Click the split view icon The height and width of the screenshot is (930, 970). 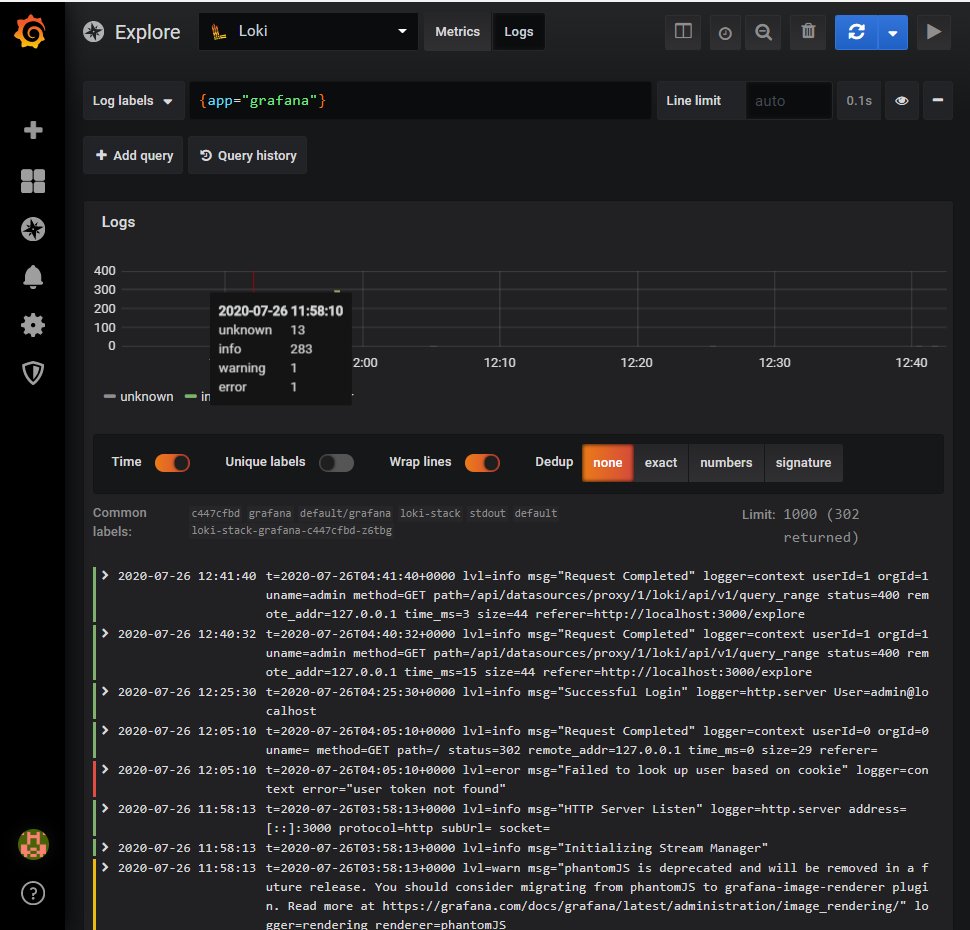(x=683, y=32)
